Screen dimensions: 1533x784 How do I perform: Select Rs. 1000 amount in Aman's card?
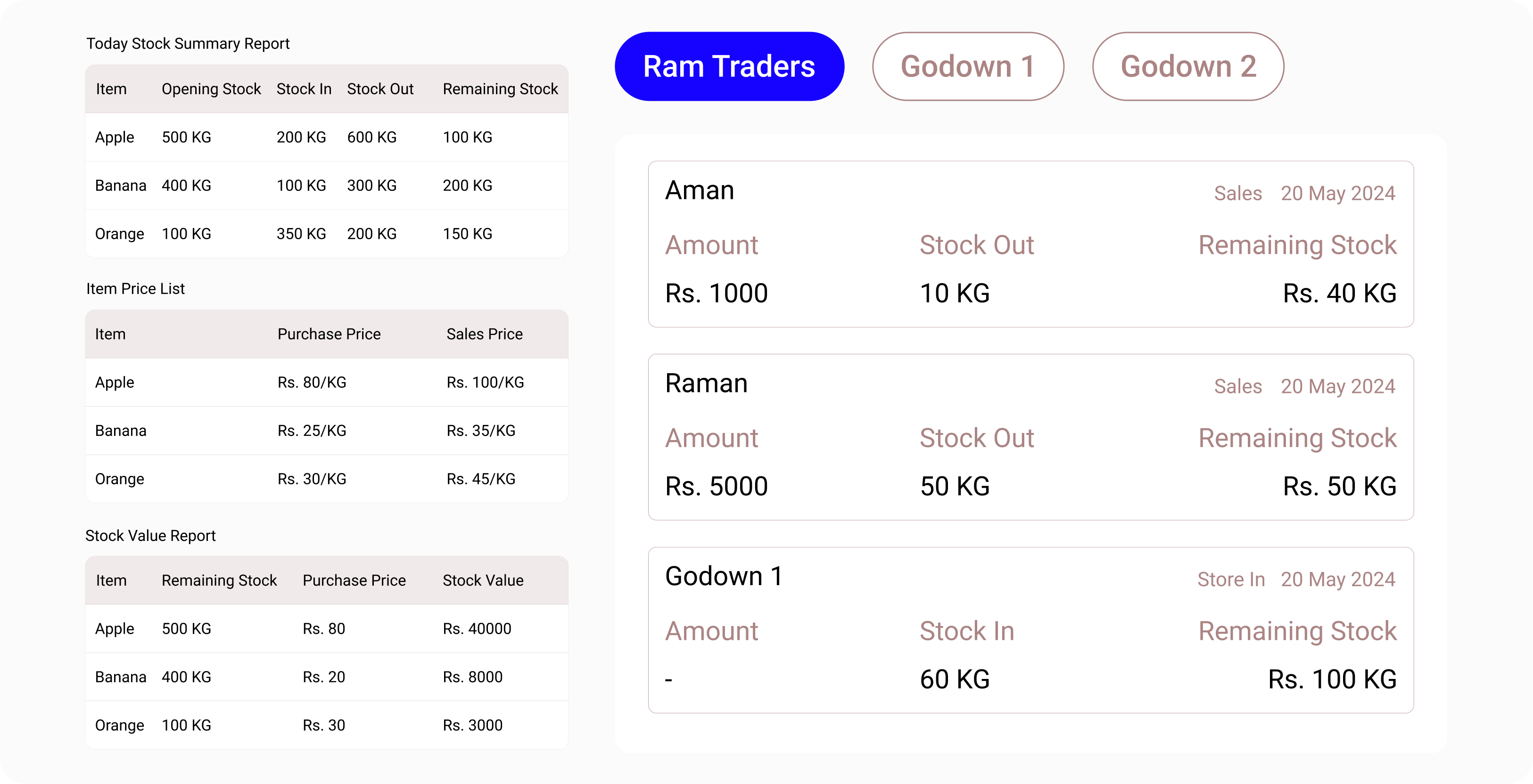[x=717, y=292]
